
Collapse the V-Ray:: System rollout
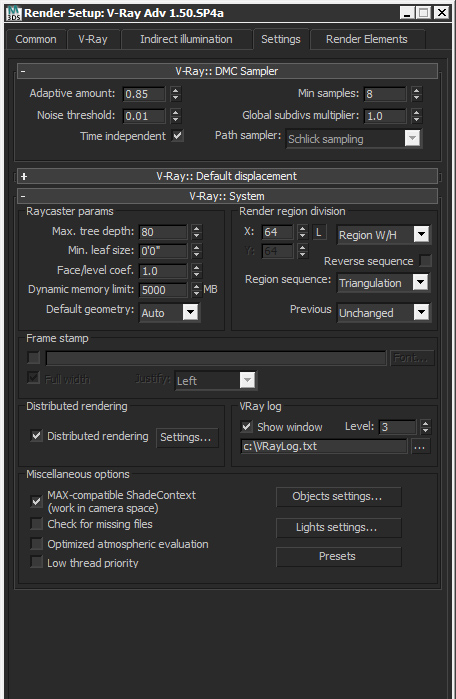227,196
